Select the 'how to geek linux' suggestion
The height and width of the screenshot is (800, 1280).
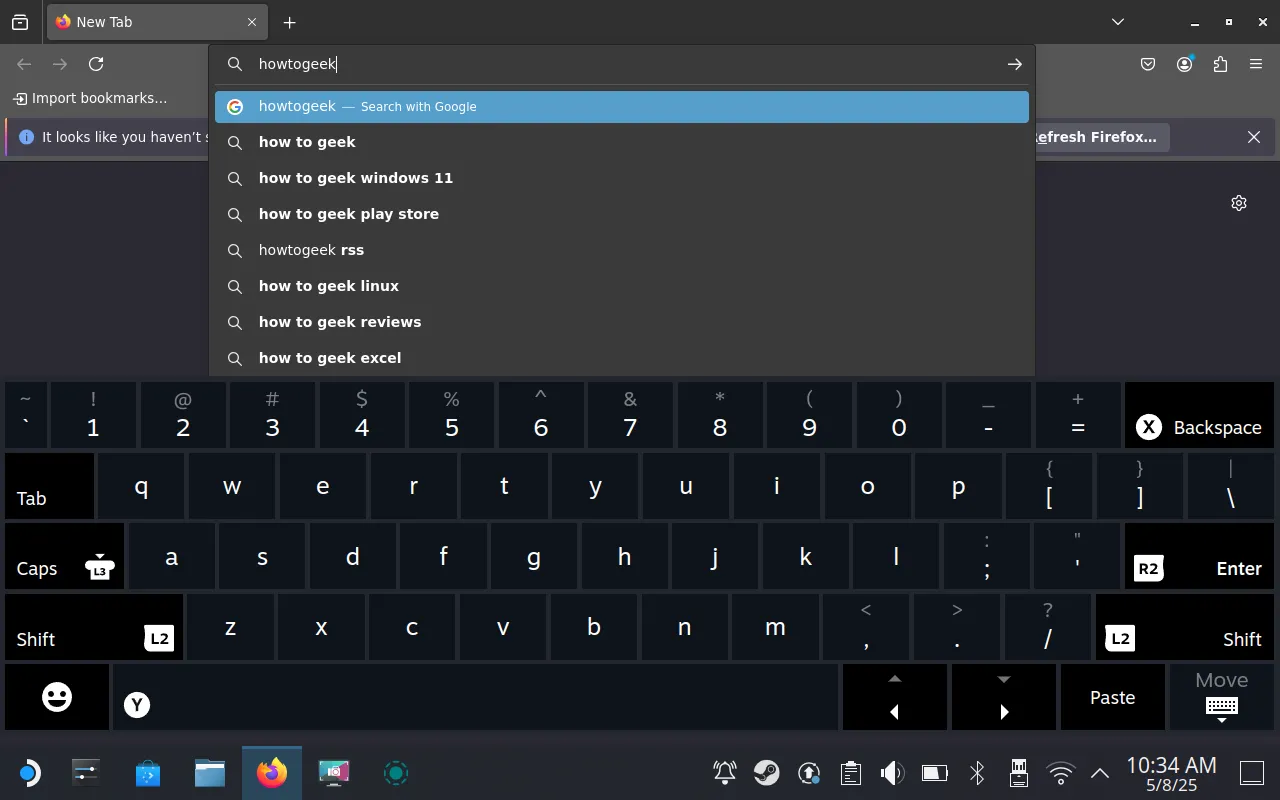click(328, 285)
